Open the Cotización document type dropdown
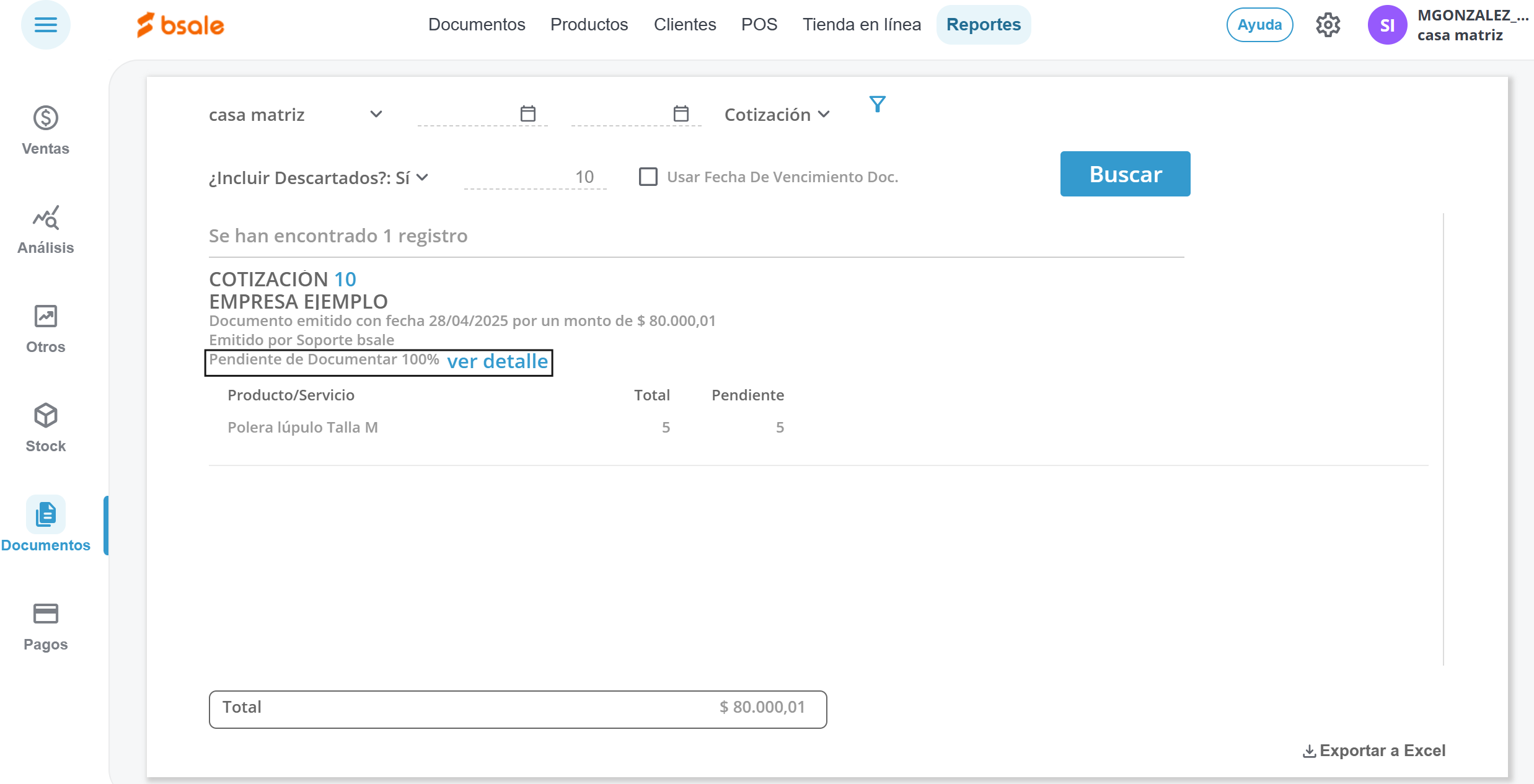The width and height of the screenshot is (1534, 784). (777, 115)
